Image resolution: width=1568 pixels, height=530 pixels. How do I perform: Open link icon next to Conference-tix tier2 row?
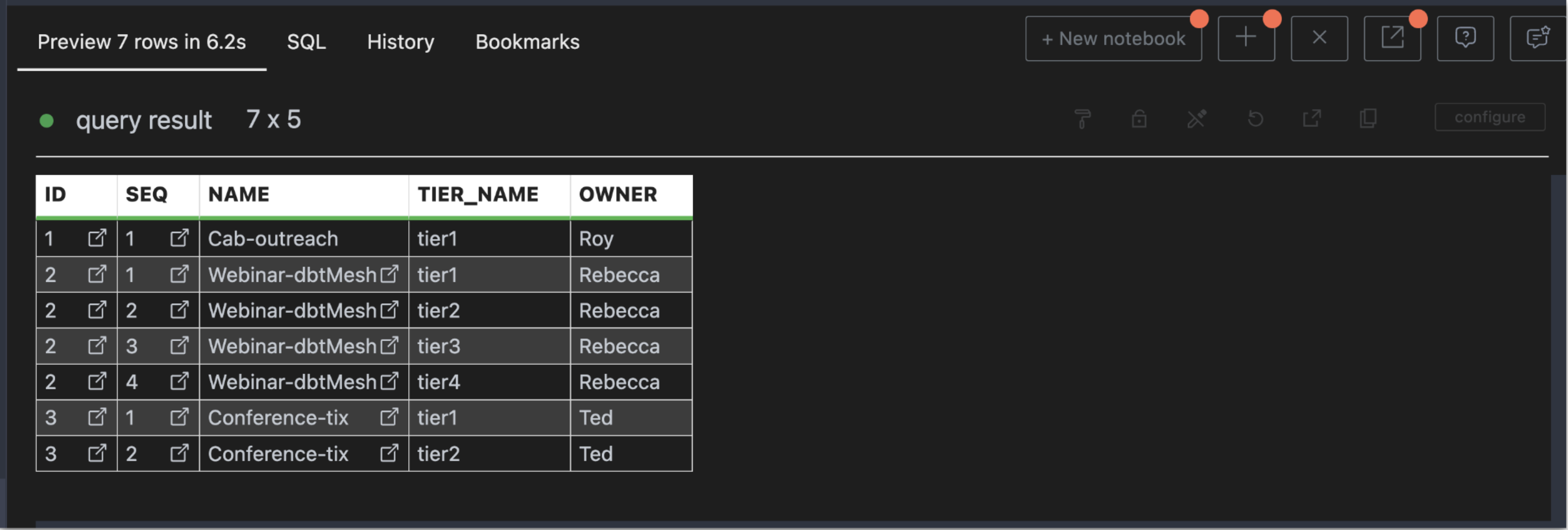pyautogui.click(x=389, y=453)
